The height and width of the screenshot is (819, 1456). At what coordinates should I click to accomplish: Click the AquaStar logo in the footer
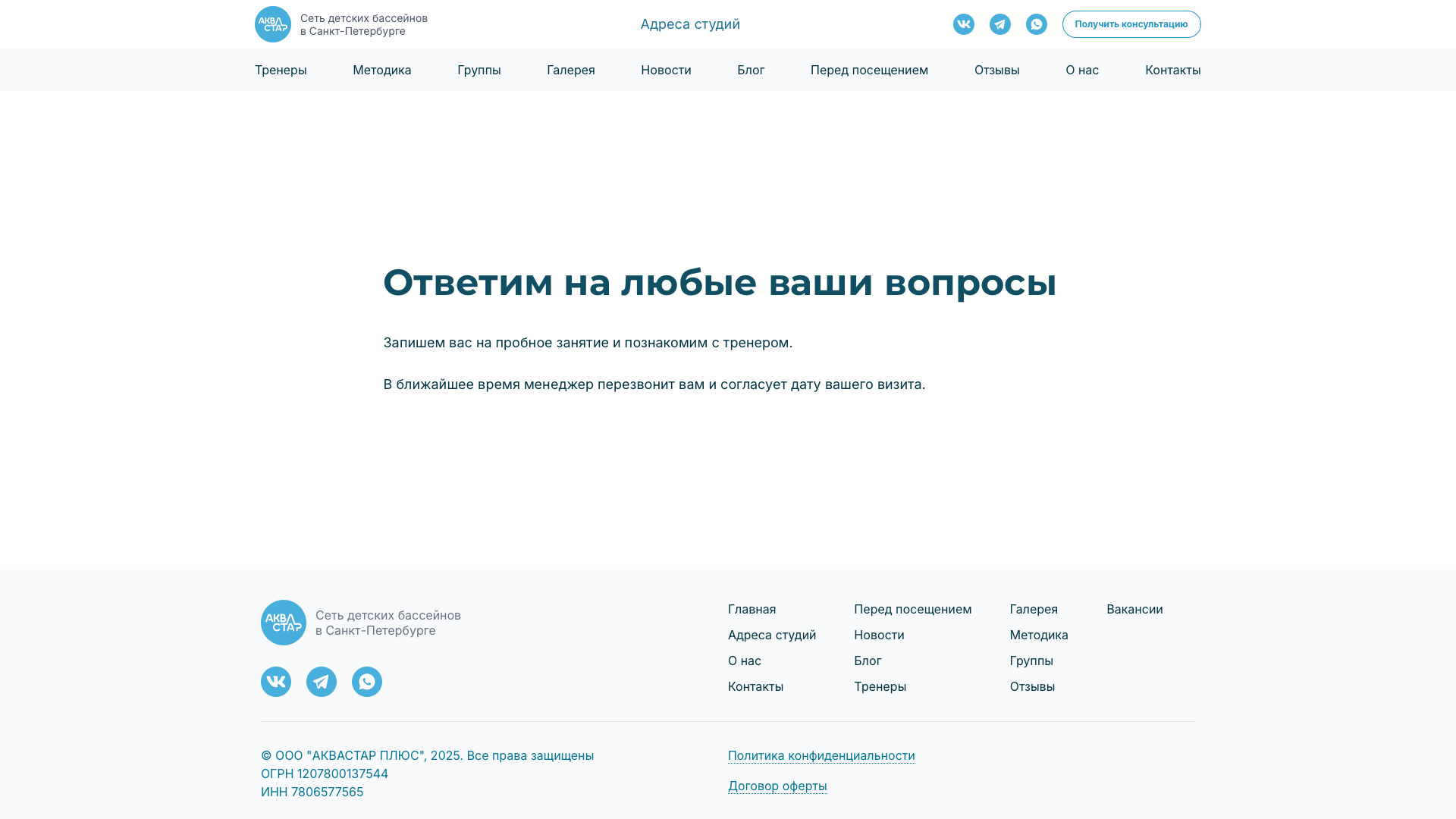[284, 623]
